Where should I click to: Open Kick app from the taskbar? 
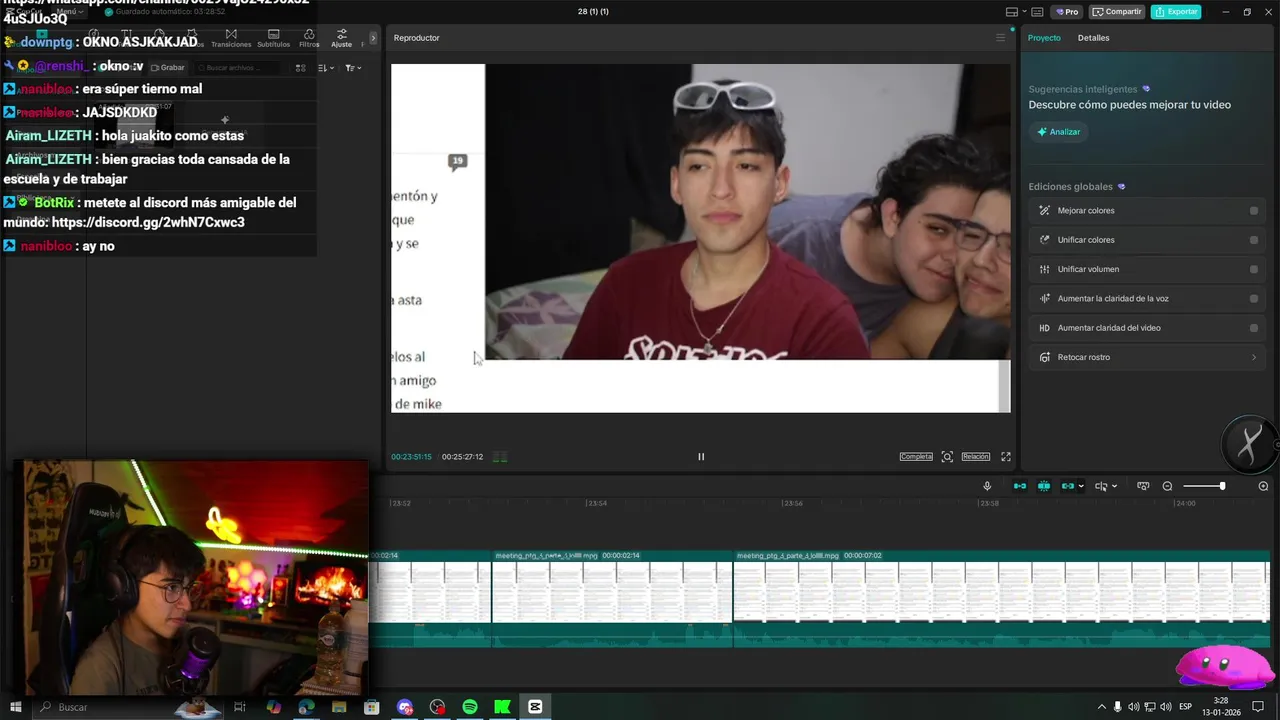click(502, 707)
